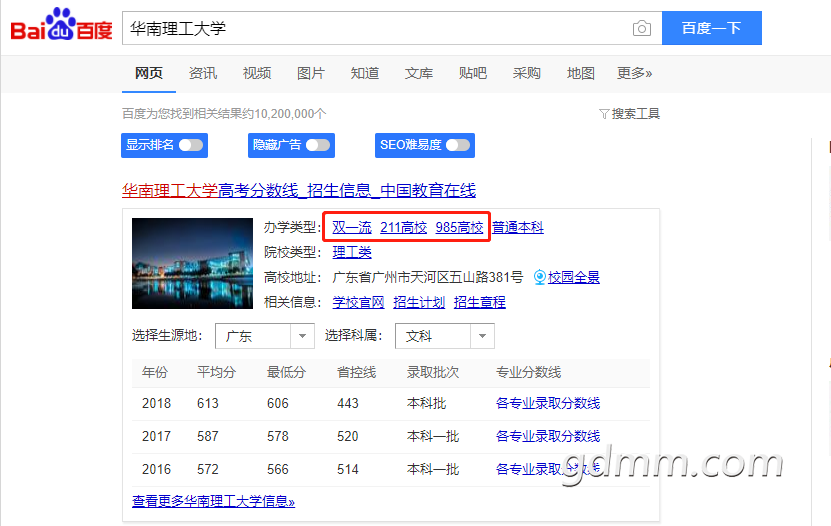Click the camera image search icon

[x=641, y=28]
